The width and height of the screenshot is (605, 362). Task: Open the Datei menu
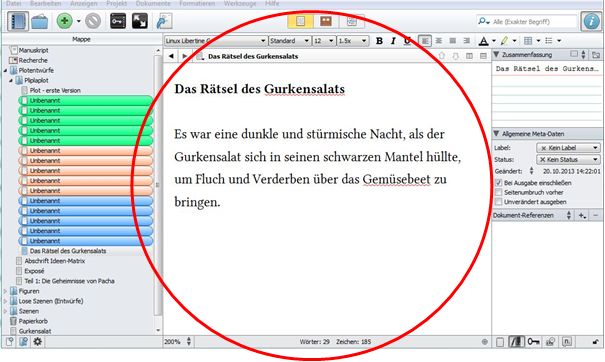click(x=14, y=3)
